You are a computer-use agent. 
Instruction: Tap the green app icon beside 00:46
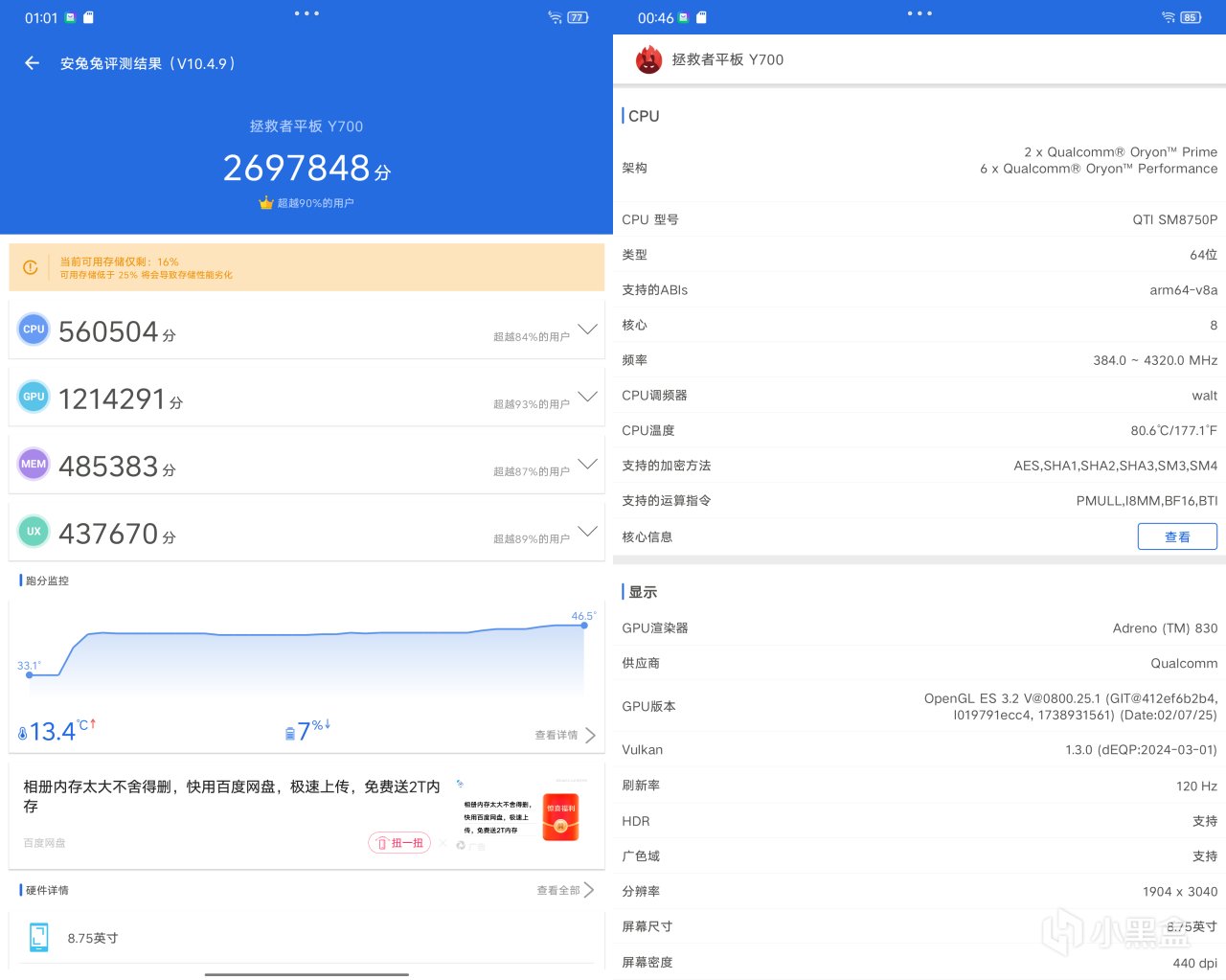click(683, 17)
